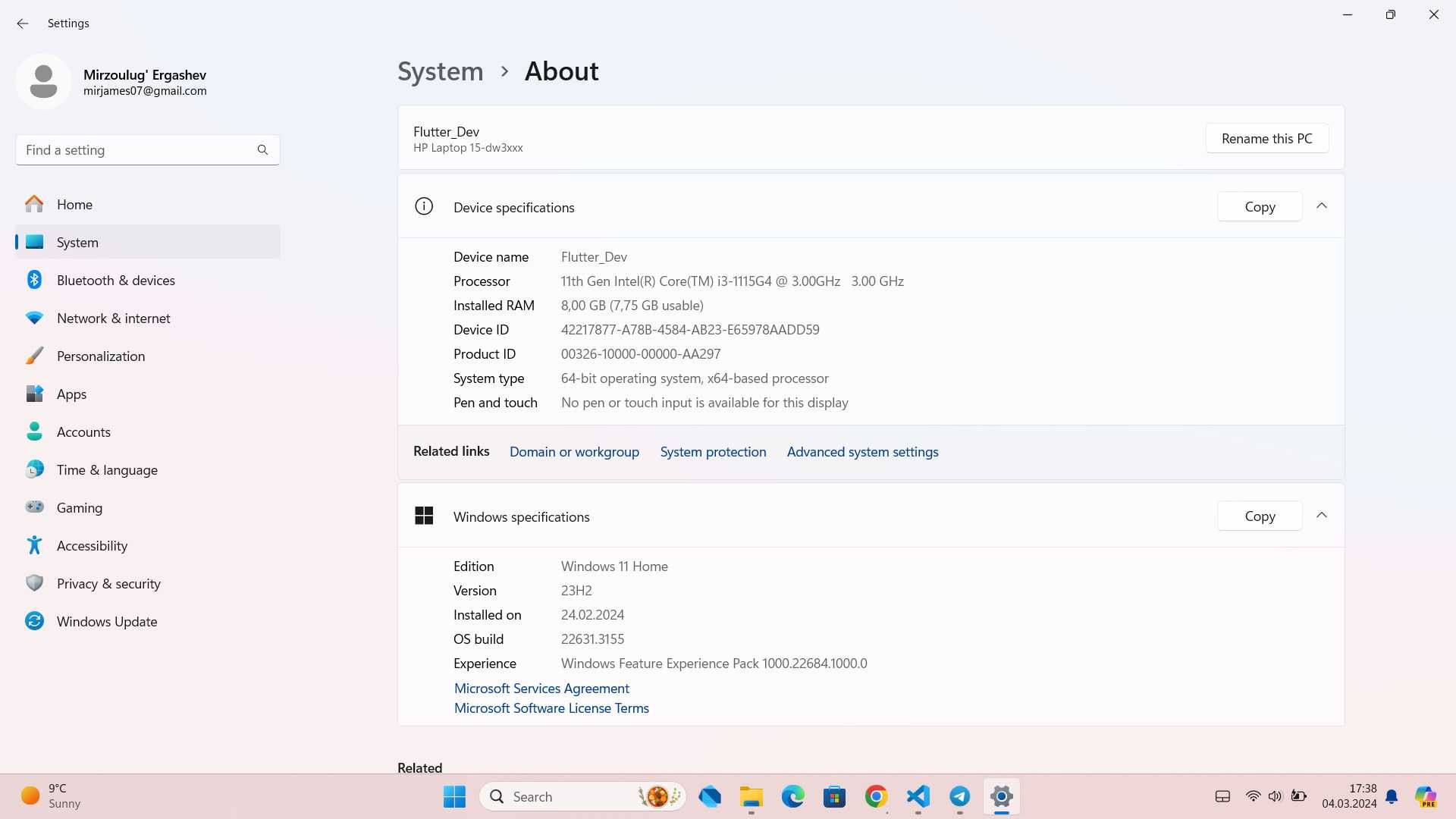Click the Privacy & security shield icon
The height and width of the screenshot is (819, 1456).
point(34,583)
